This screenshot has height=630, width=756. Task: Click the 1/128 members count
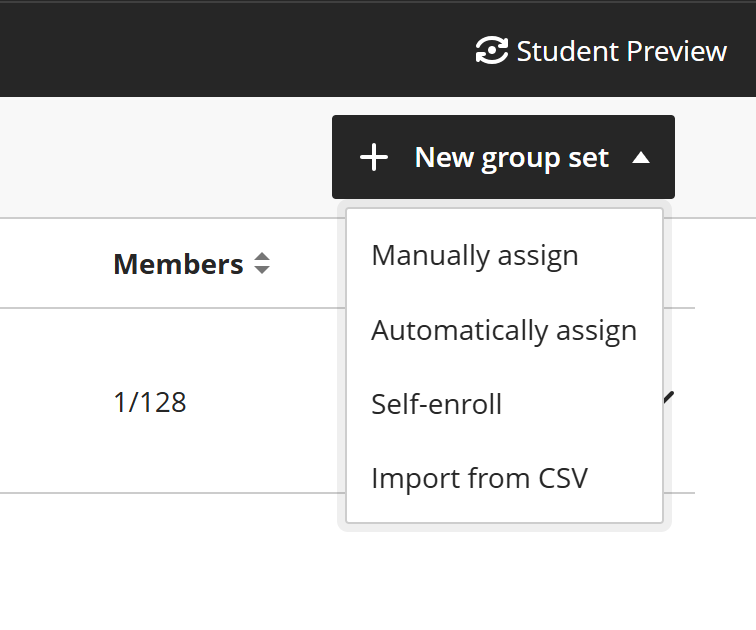[x=150, y=402]
